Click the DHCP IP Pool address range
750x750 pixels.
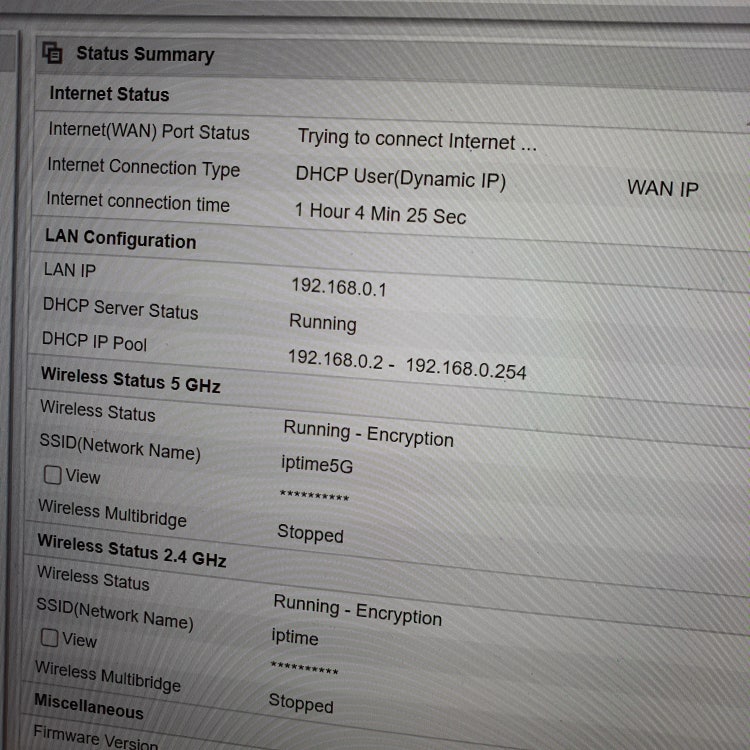[406, 365]
